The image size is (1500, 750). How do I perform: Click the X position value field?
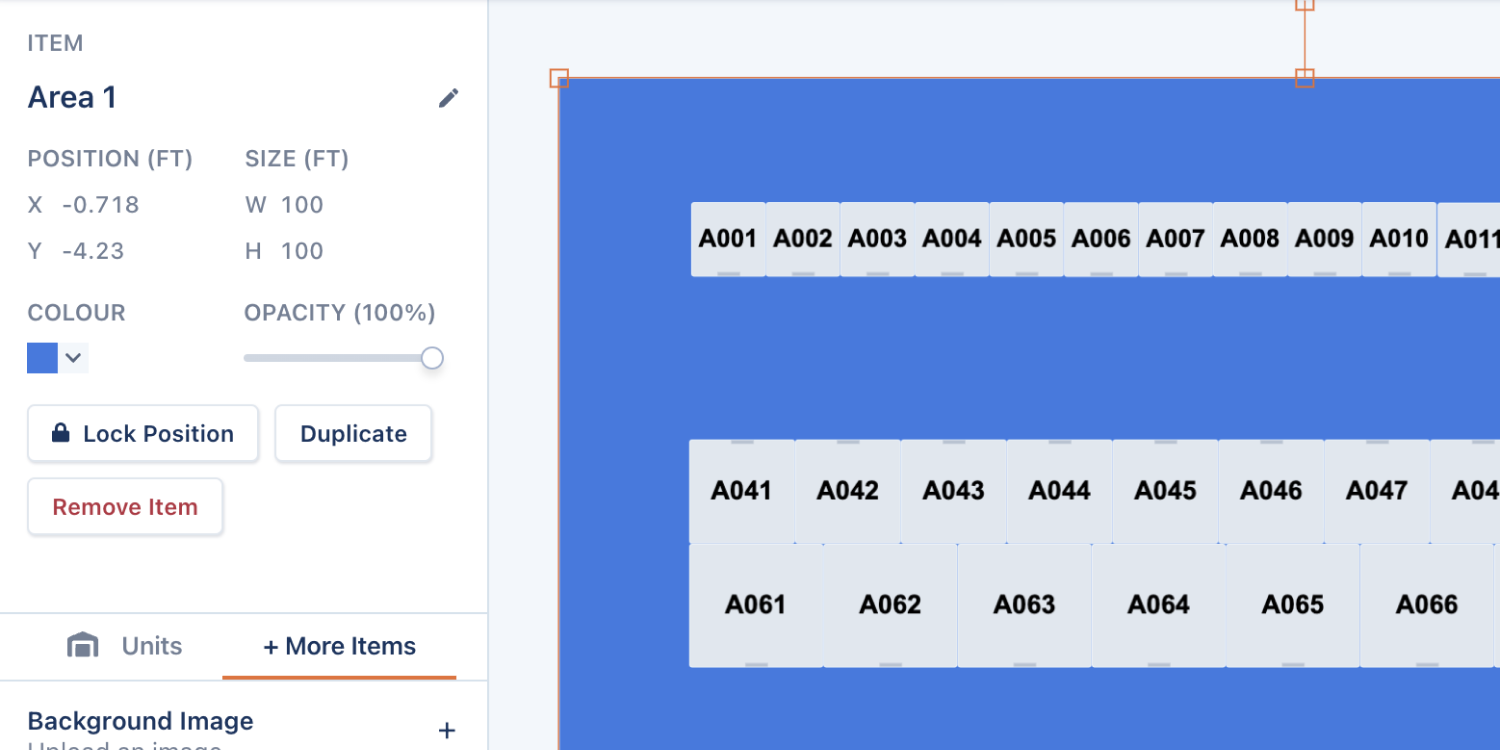click(x=100, y=205)
